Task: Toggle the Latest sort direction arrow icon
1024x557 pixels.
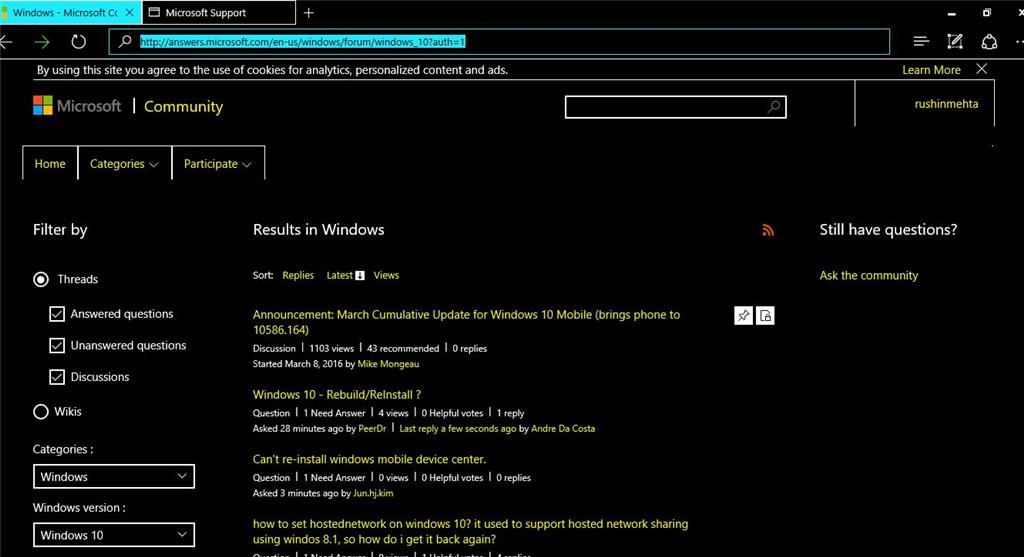Action: [360, 276]
